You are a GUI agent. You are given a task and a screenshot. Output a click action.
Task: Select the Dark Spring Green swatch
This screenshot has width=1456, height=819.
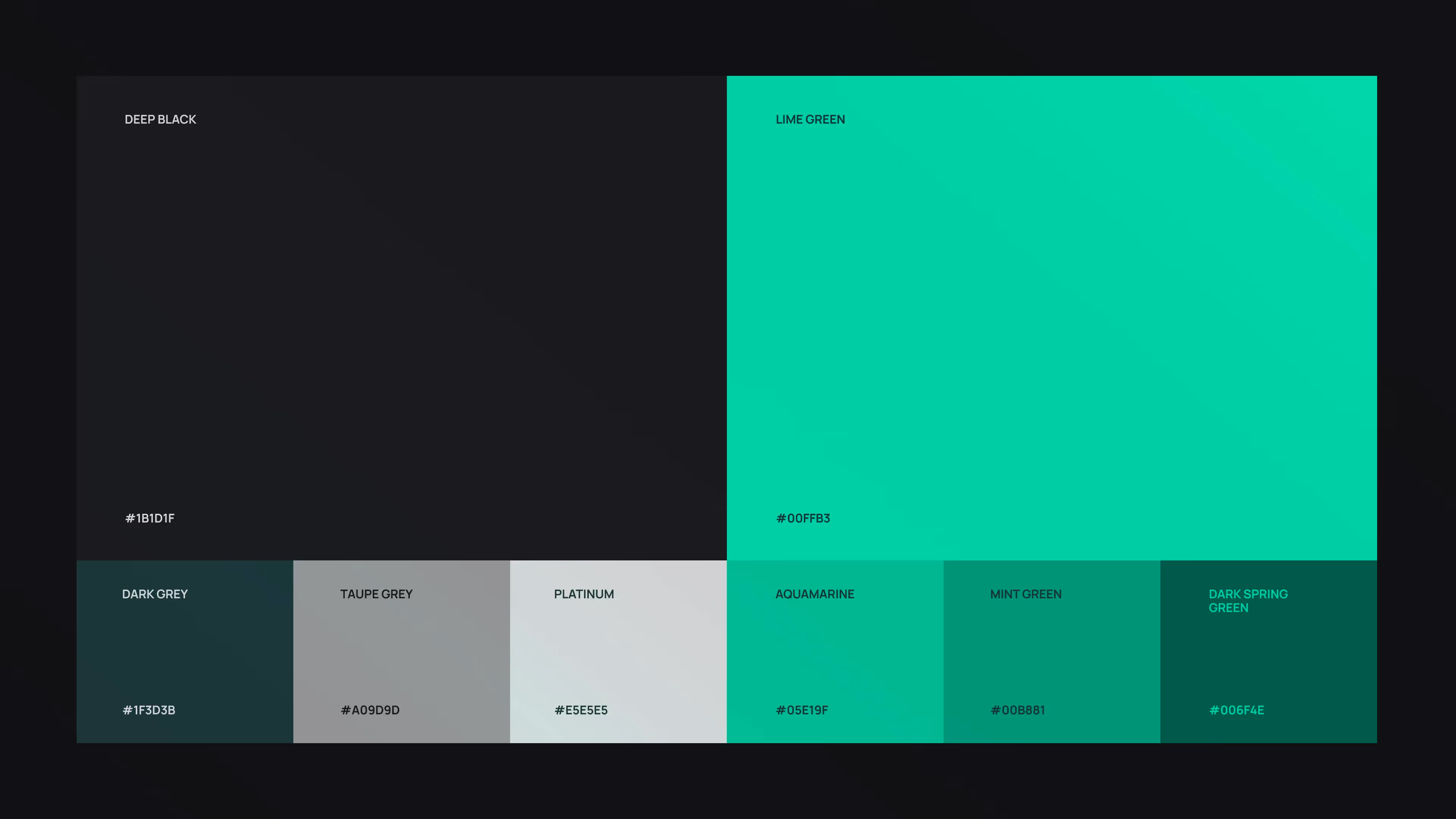pyautogui.click(x=1268, y=651)
